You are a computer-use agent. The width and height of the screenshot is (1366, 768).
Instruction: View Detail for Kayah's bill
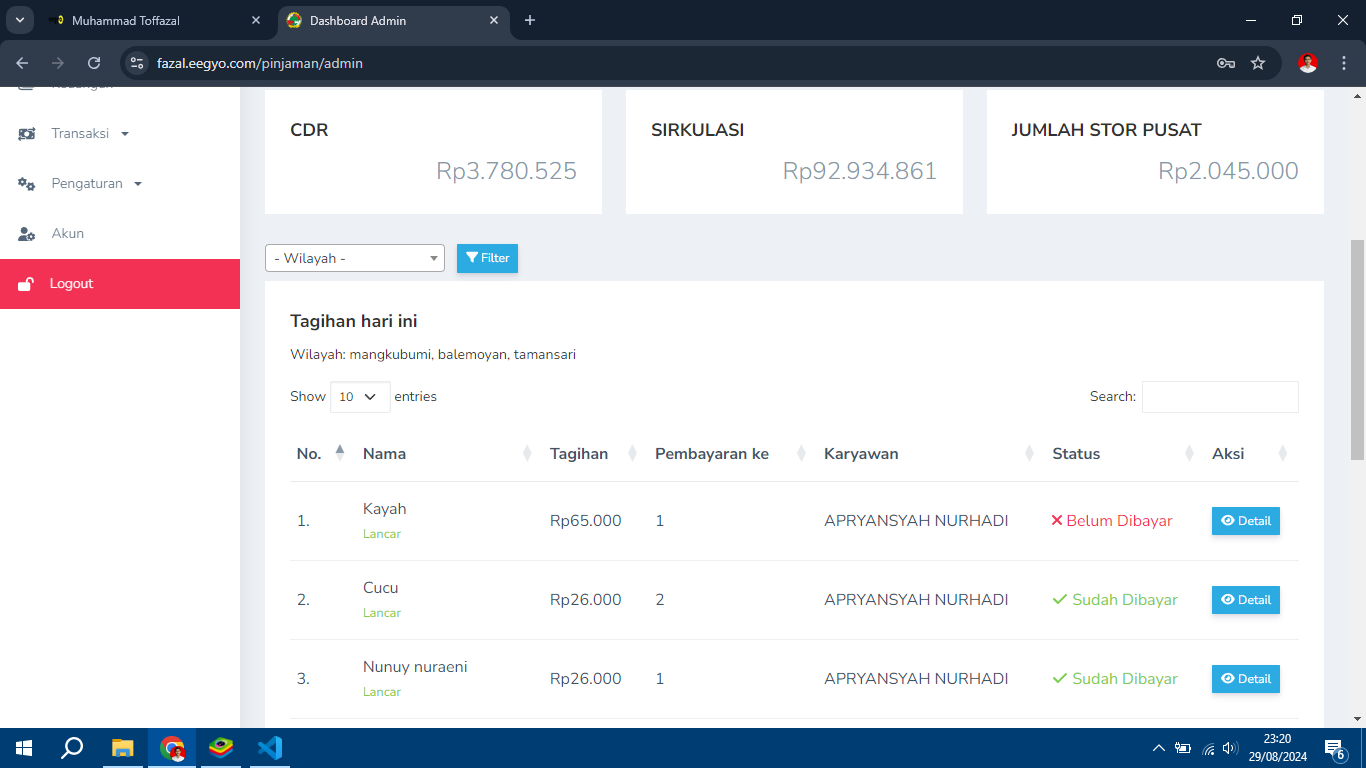pyautogui.click(x=1245, y=521)
